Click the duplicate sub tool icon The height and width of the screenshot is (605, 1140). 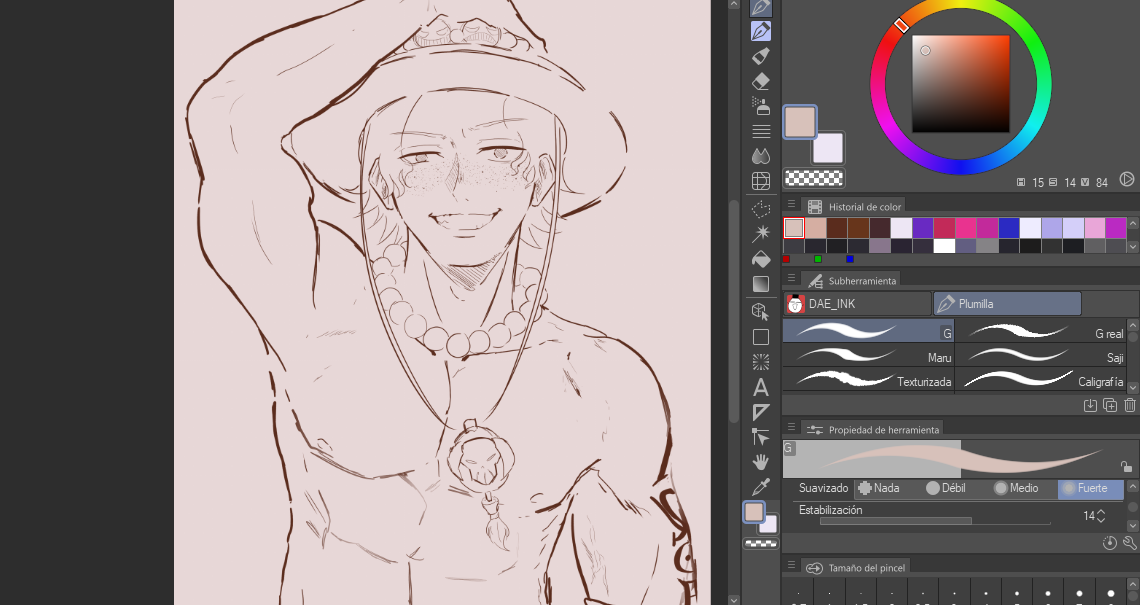click(x=1110, y=405)
